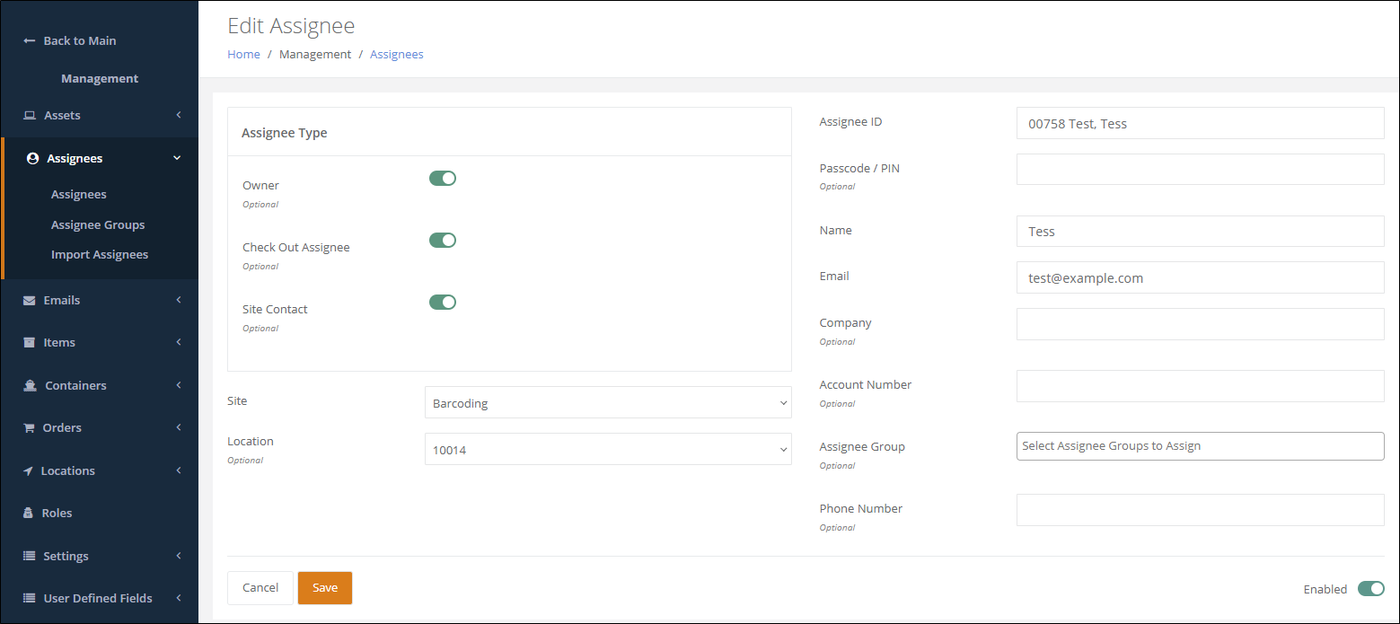Image resolution: width=1400 pixels, height=624 pixels.
Task: Expand the Items menu chevron
Action: 178,342
